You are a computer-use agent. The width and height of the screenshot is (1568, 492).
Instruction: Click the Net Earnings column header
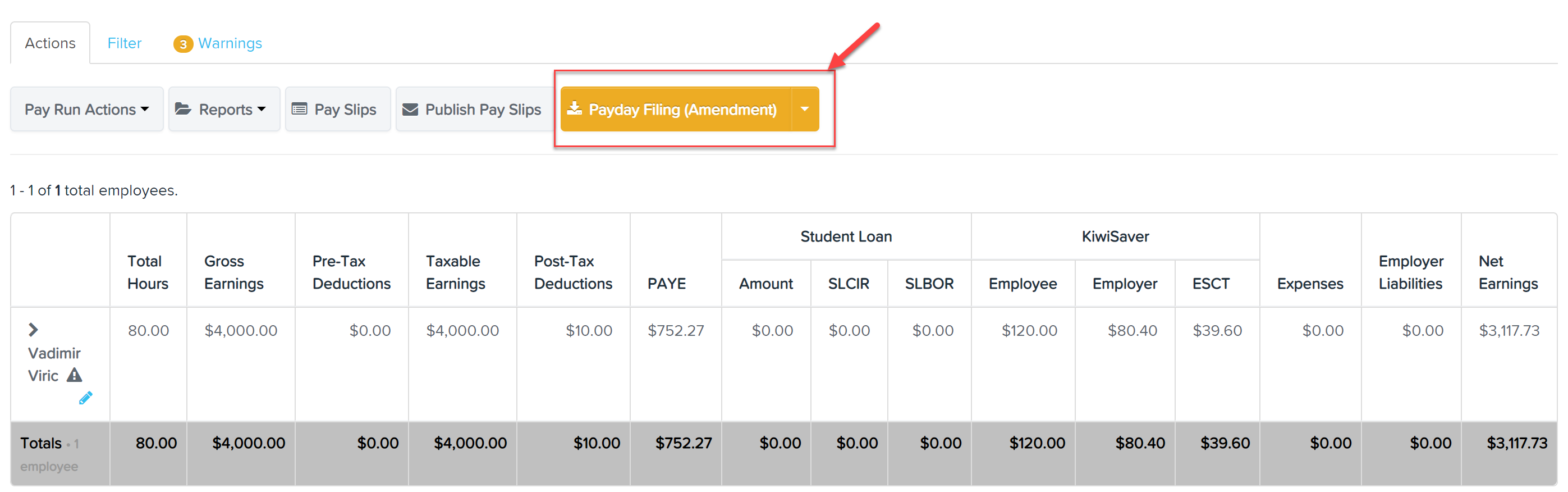[1509, 272]
